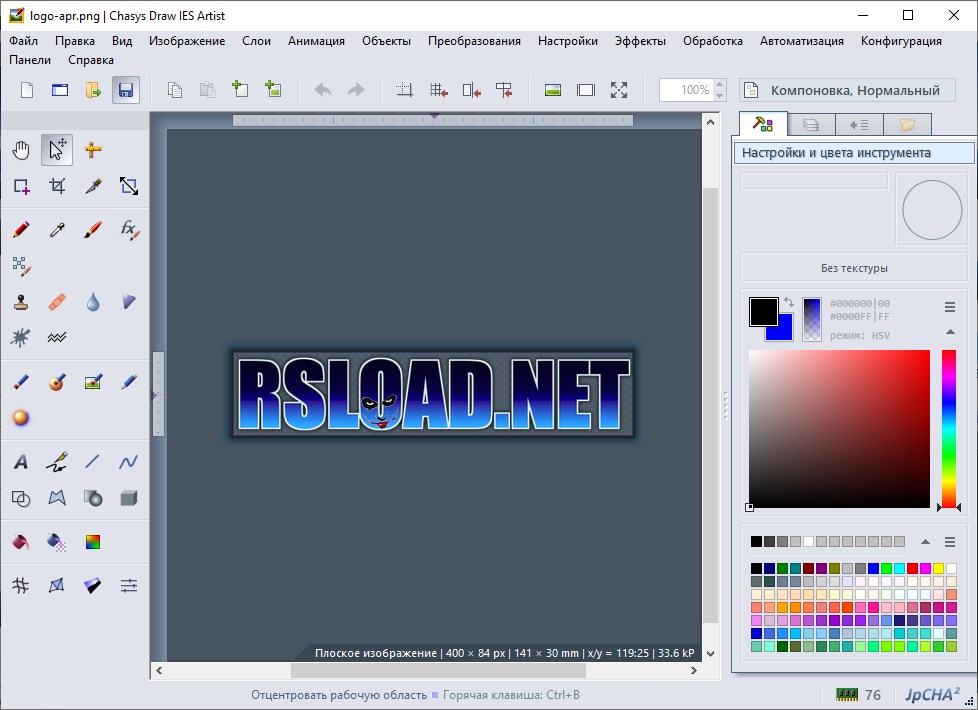Switch to the tool settings hammer tab
Viewport: 978px width, 710px height.
pos(763,124)
